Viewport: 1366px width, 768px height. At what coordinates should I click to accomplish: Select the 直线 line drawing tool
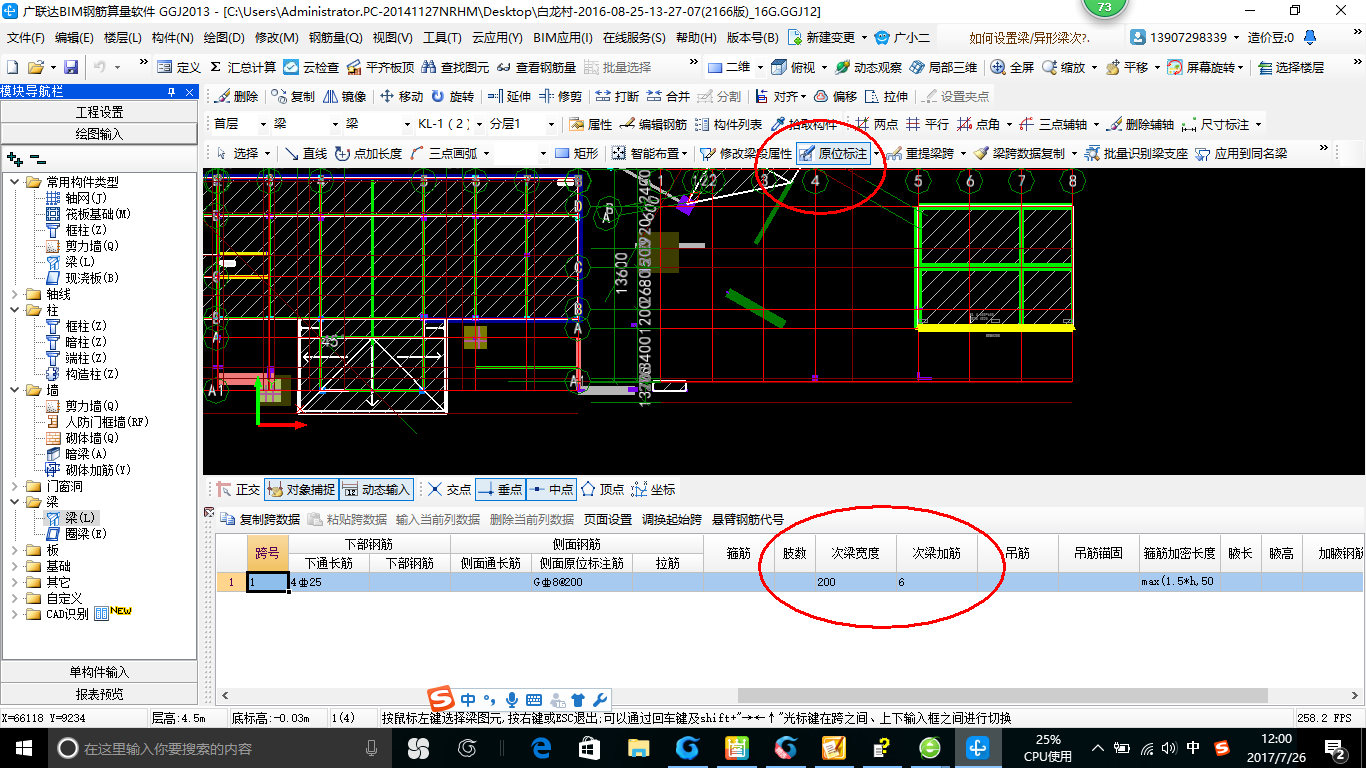click(306, 153)
